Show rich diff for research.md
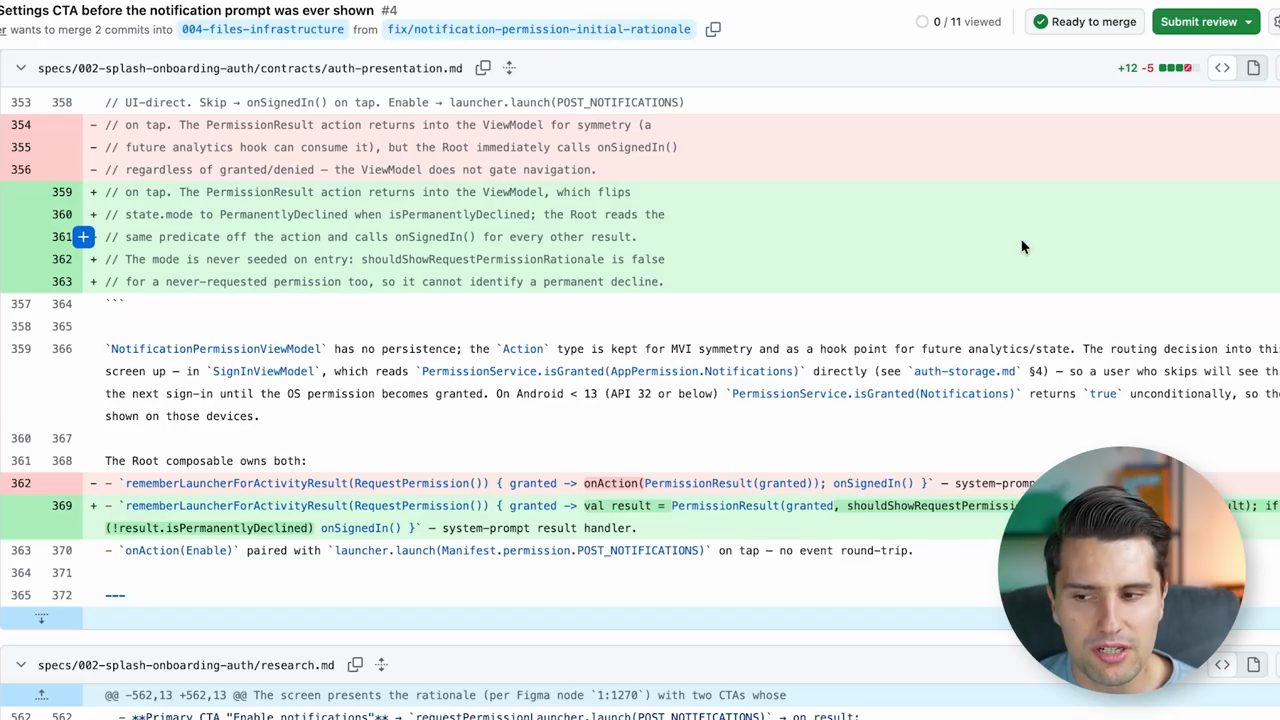This screenshot has width=1280, height=720. click(1253, 665)
